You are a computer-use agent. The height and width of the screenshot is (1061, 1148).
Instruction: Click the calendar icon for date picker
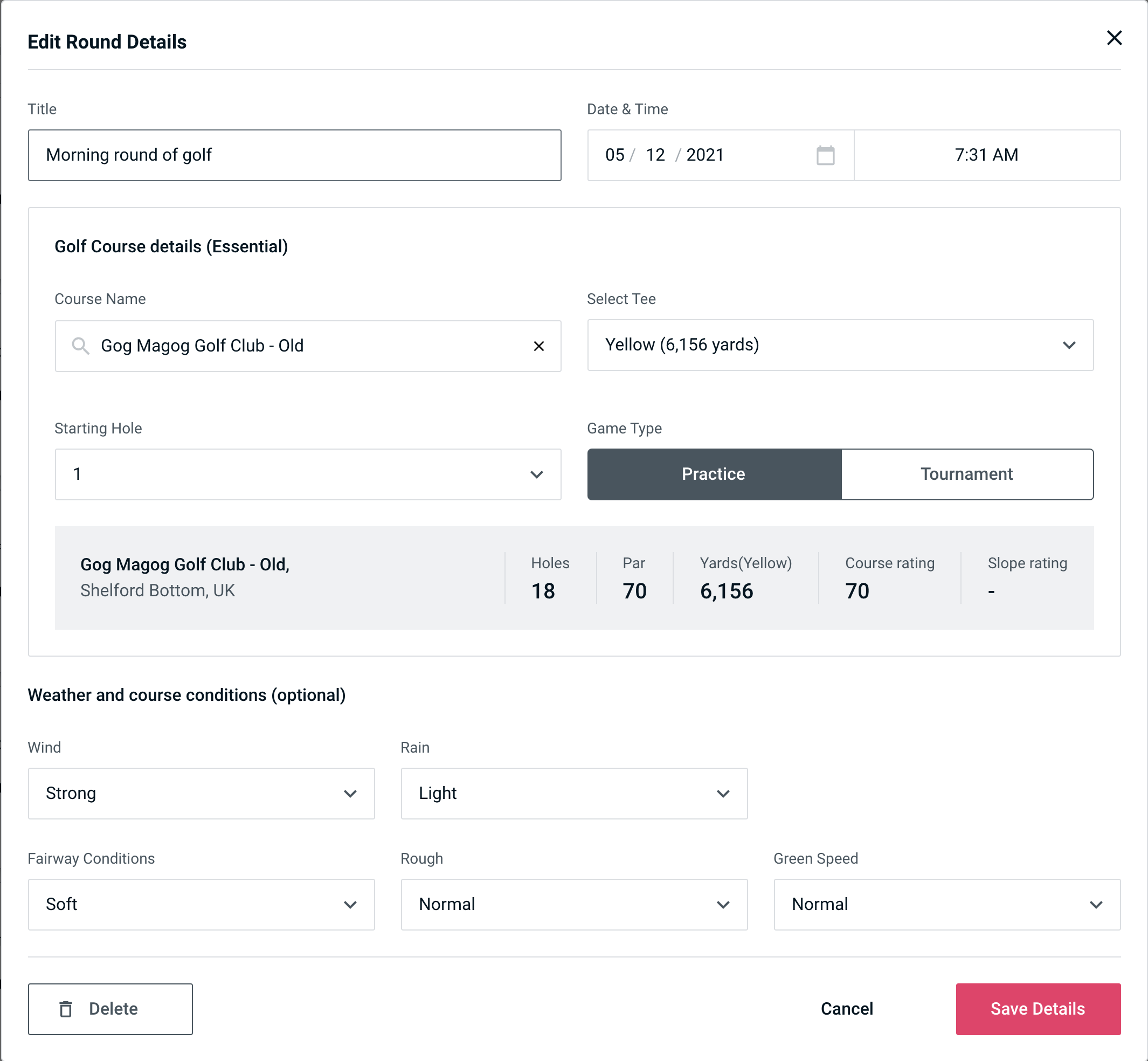[826, 154]
